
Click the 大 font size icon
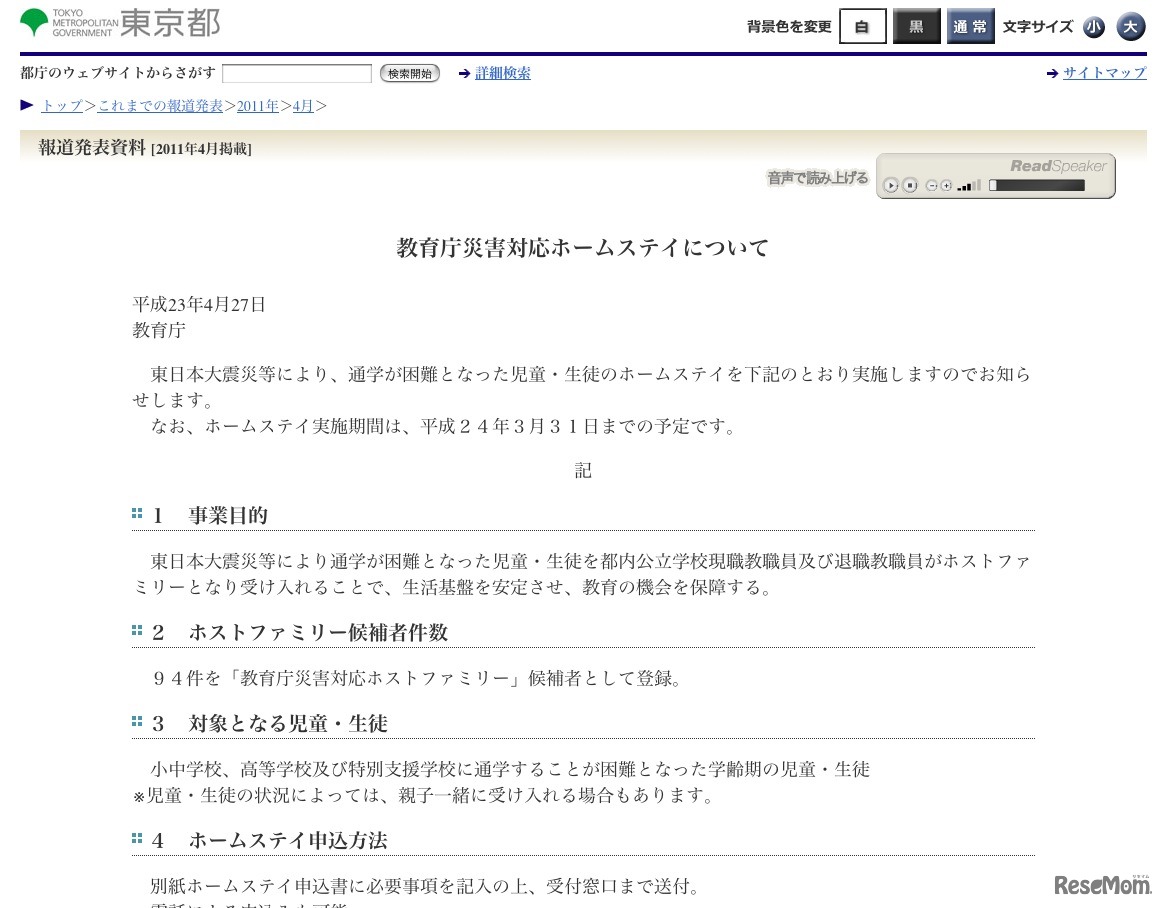click(1131, 27)
